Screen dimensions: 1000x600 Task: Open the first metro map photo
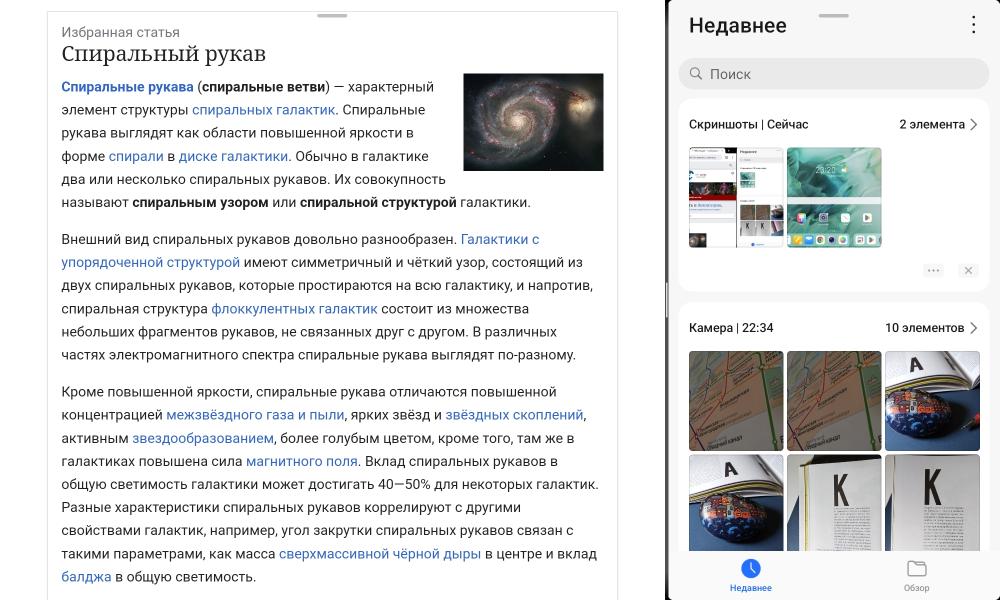(735, 400)
